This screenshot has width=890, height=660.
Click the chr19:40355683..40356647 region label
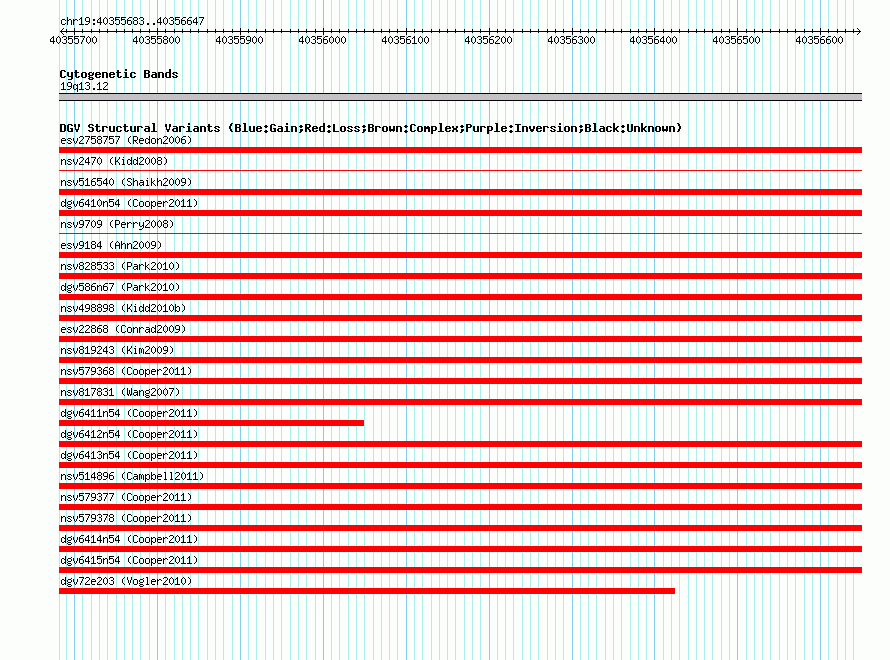tap(132, 21)
